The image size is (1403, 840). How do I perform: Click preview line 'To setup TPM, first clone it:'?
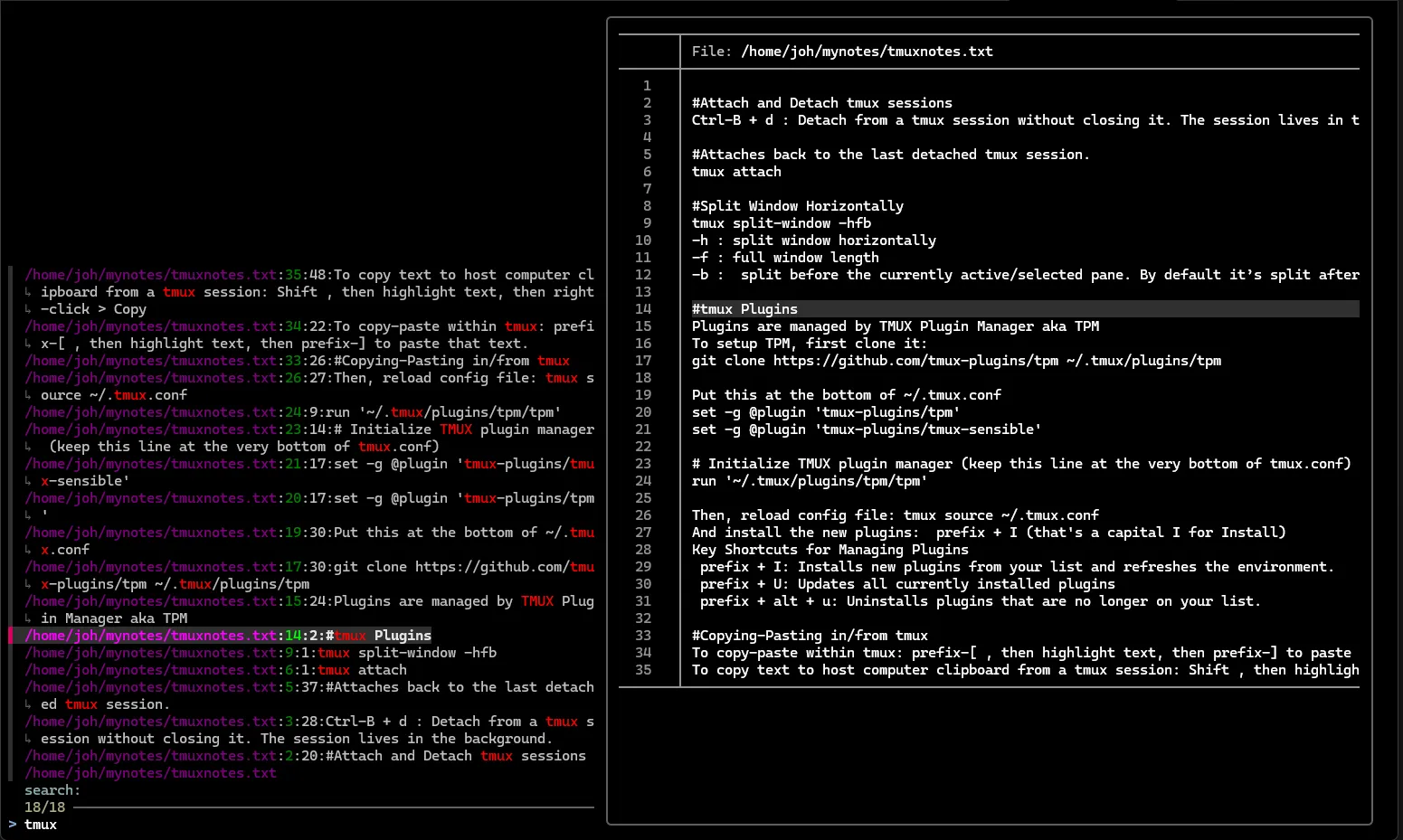point(810,344)
